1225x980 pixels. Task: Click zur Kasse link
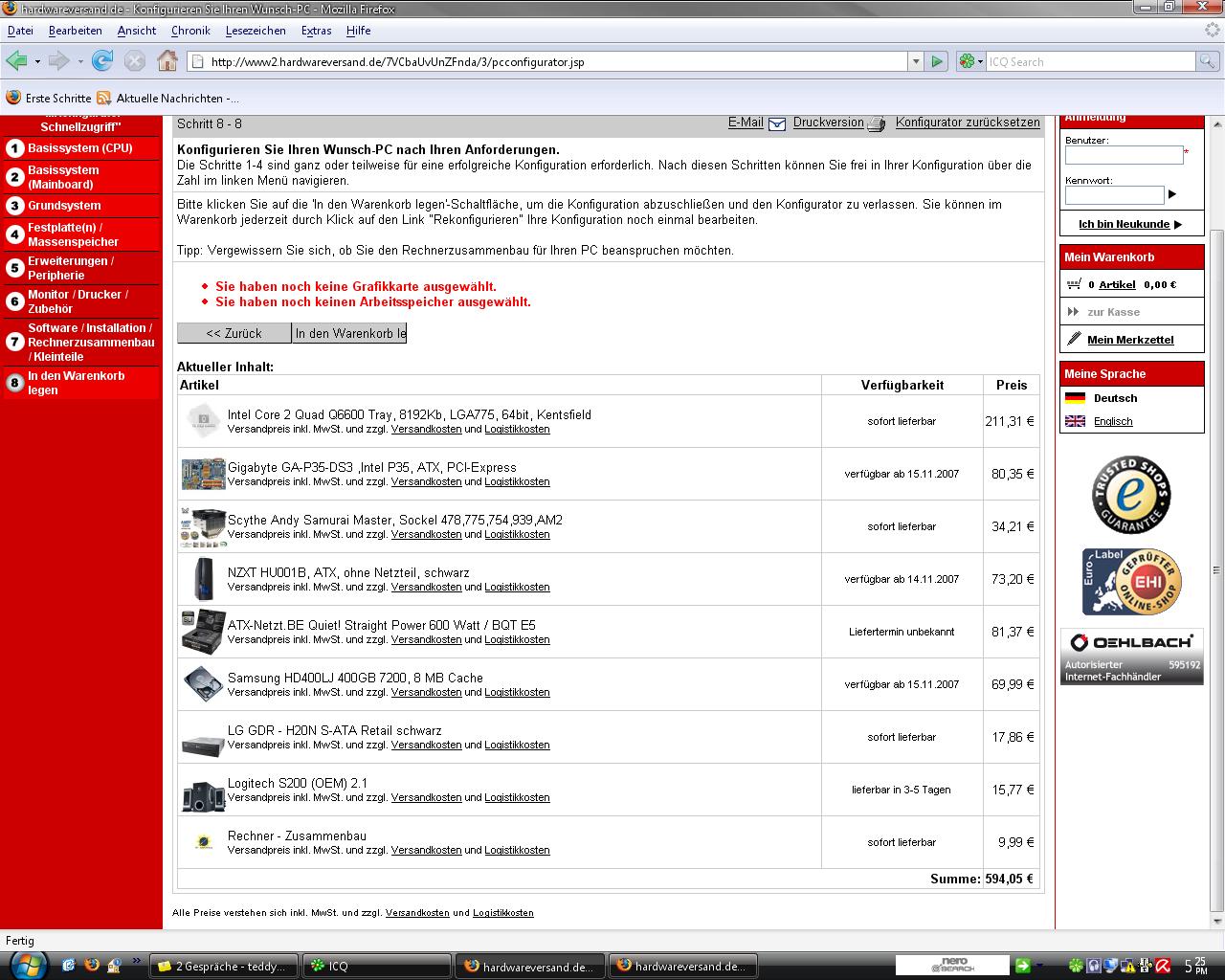coord(1113,312)
